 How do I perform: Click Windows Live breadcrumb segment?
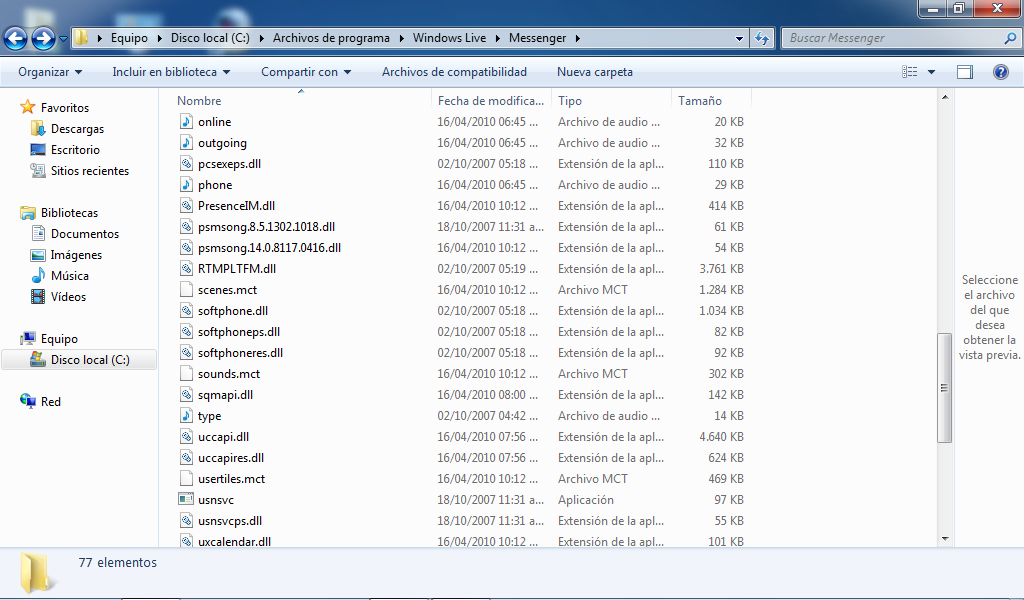click(x=449, y=38)
